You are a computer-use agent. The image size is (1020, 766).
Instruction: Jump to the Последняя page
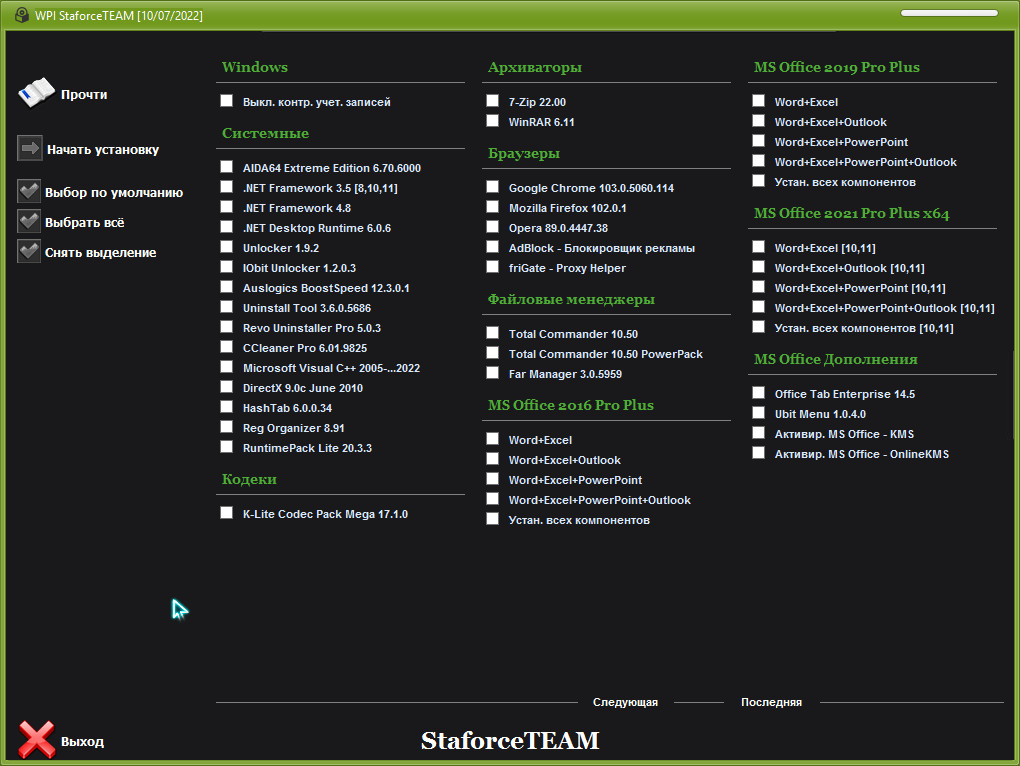771,702
